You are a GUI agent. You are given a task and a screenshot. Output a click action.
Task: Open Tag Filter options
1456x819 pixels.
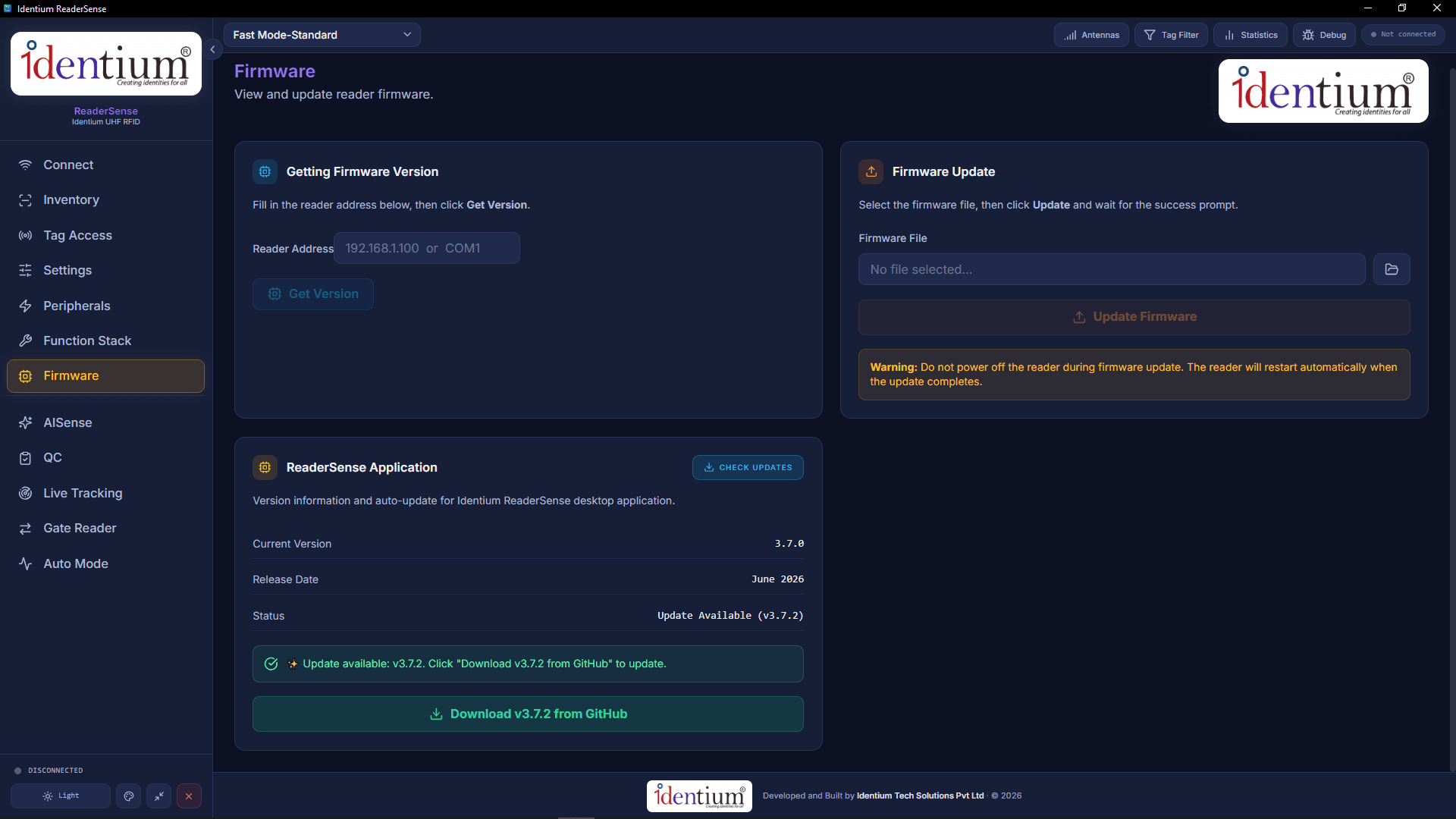(1171, 35)
